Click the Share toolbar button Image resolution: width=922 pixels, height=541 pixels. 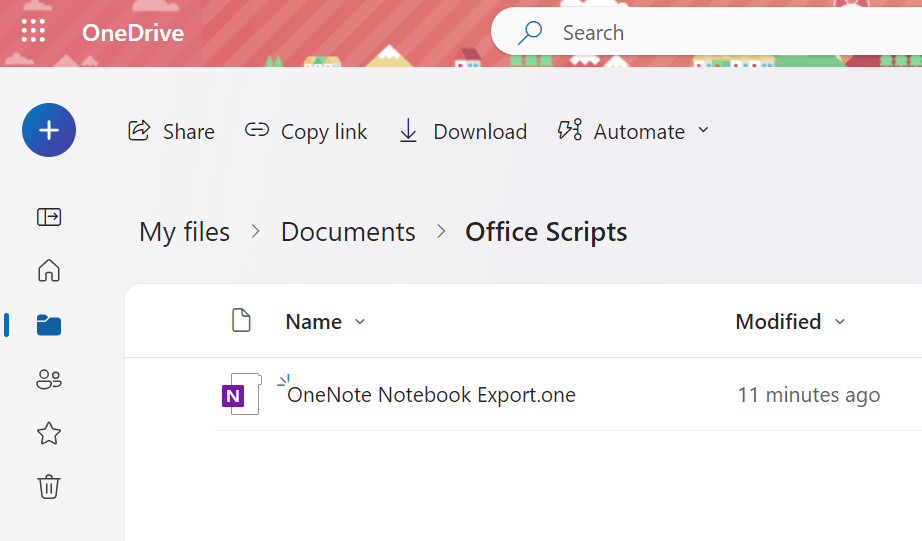[171, 131]
